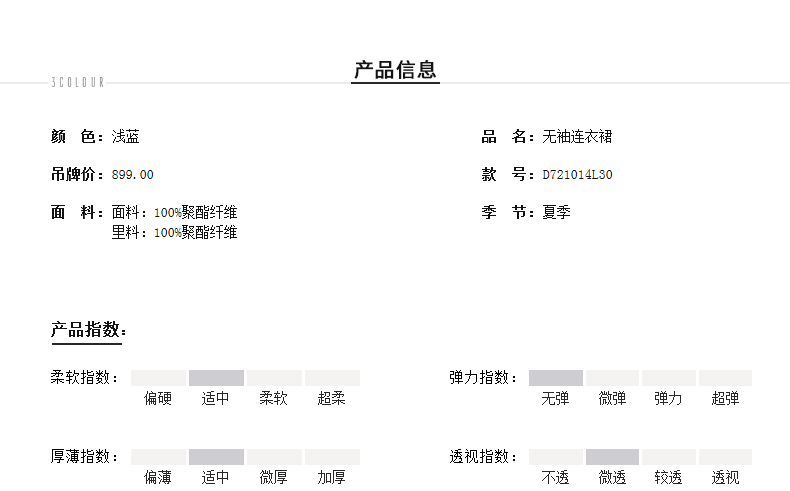Viewport: 790px width, 491px height.
Task: Choose the 透视 transparency option
Action: 725,477
